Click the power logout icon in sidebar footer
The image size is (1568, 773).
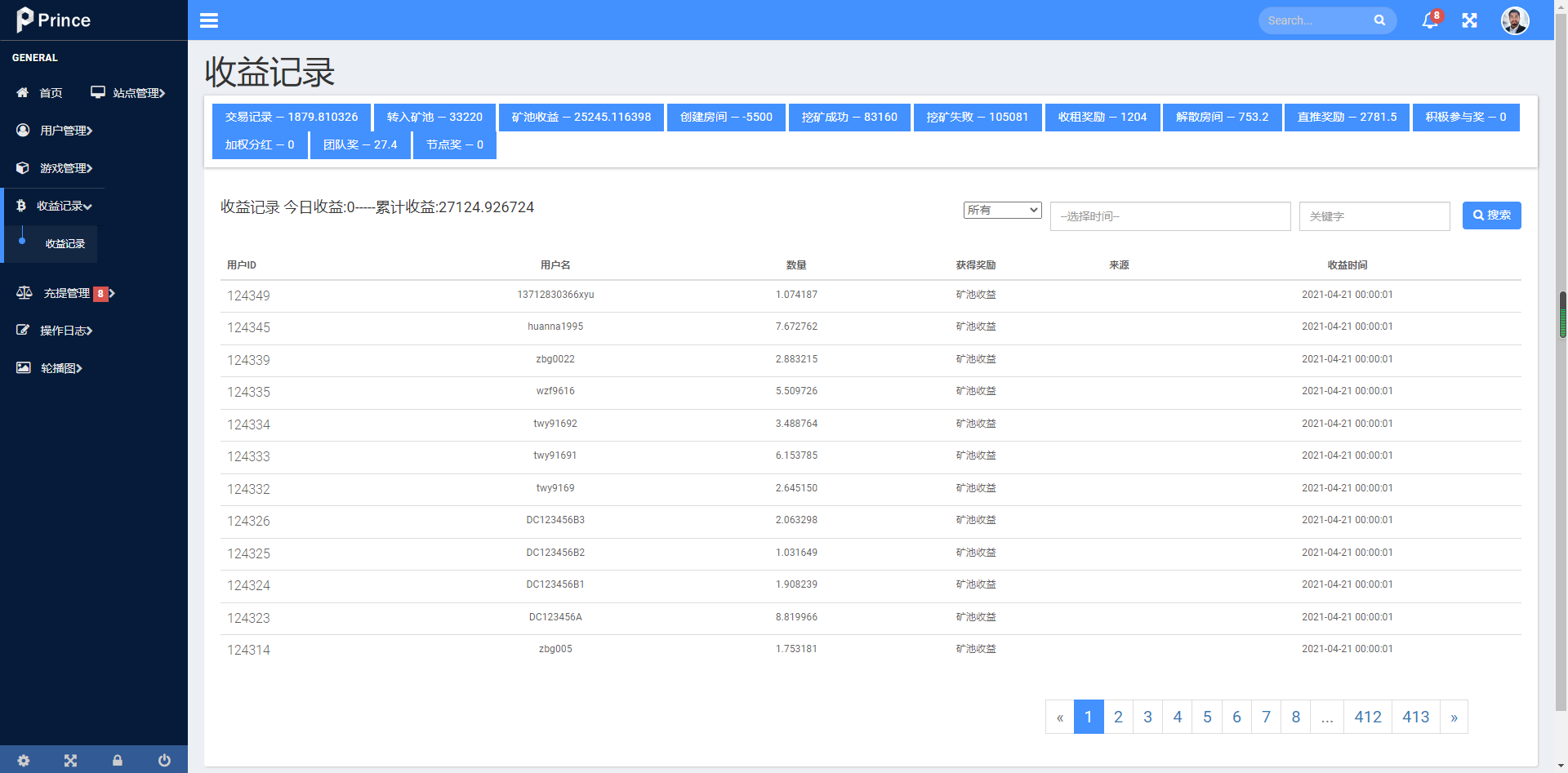click(x=164, y=760)
